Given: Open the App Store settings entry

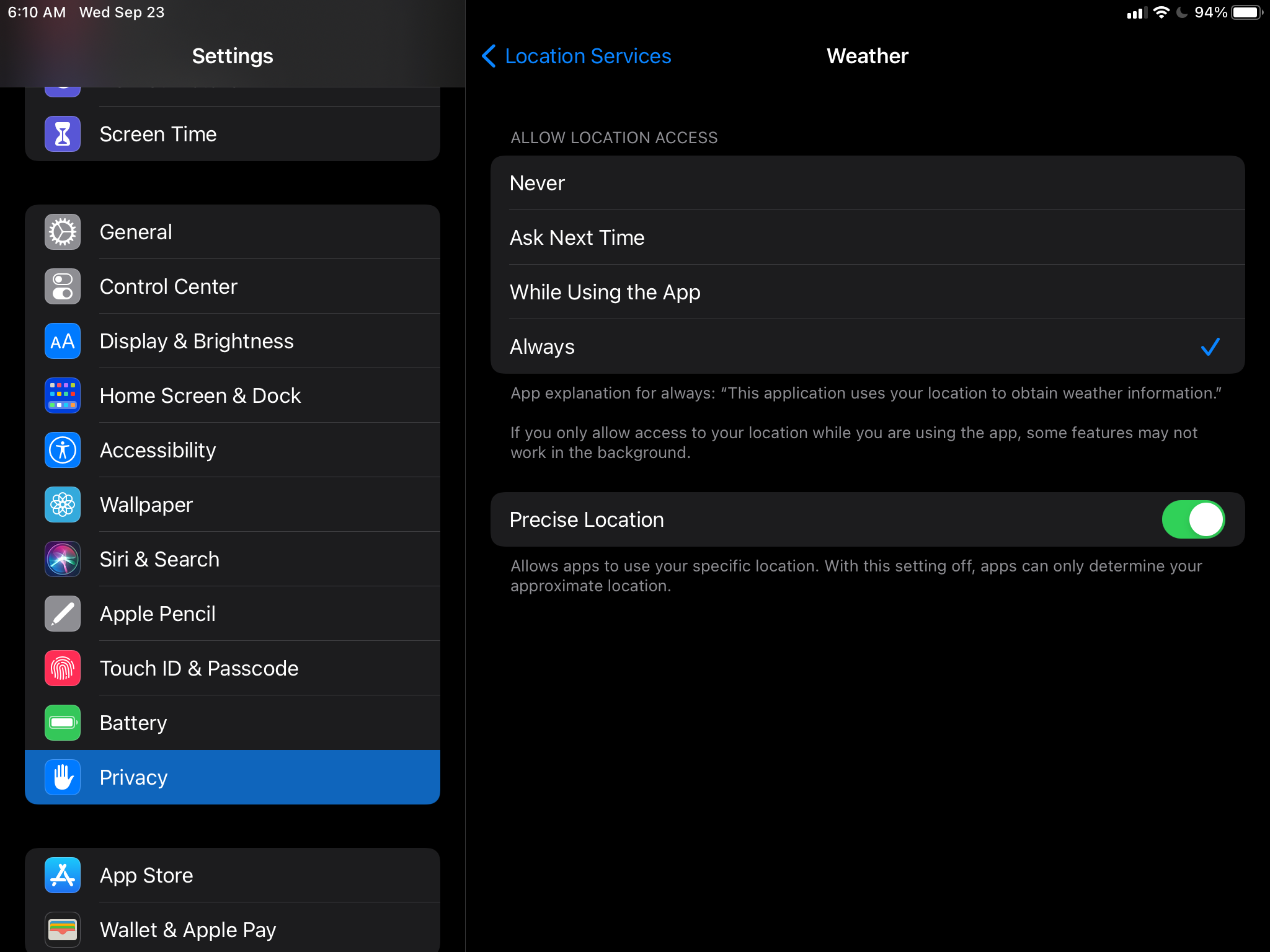Looking at the screenshot, I should pos(233,875).
